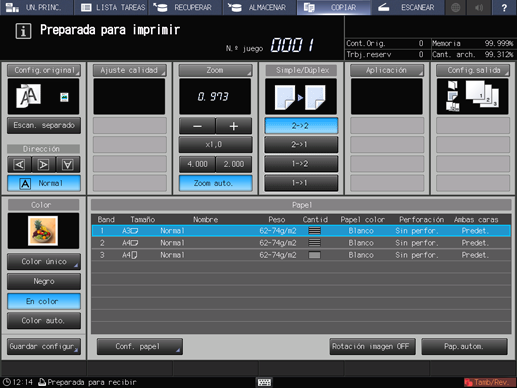517x388 pixels.
Task: Click tray 3 paper quantity icon
Action: [314, 255]
